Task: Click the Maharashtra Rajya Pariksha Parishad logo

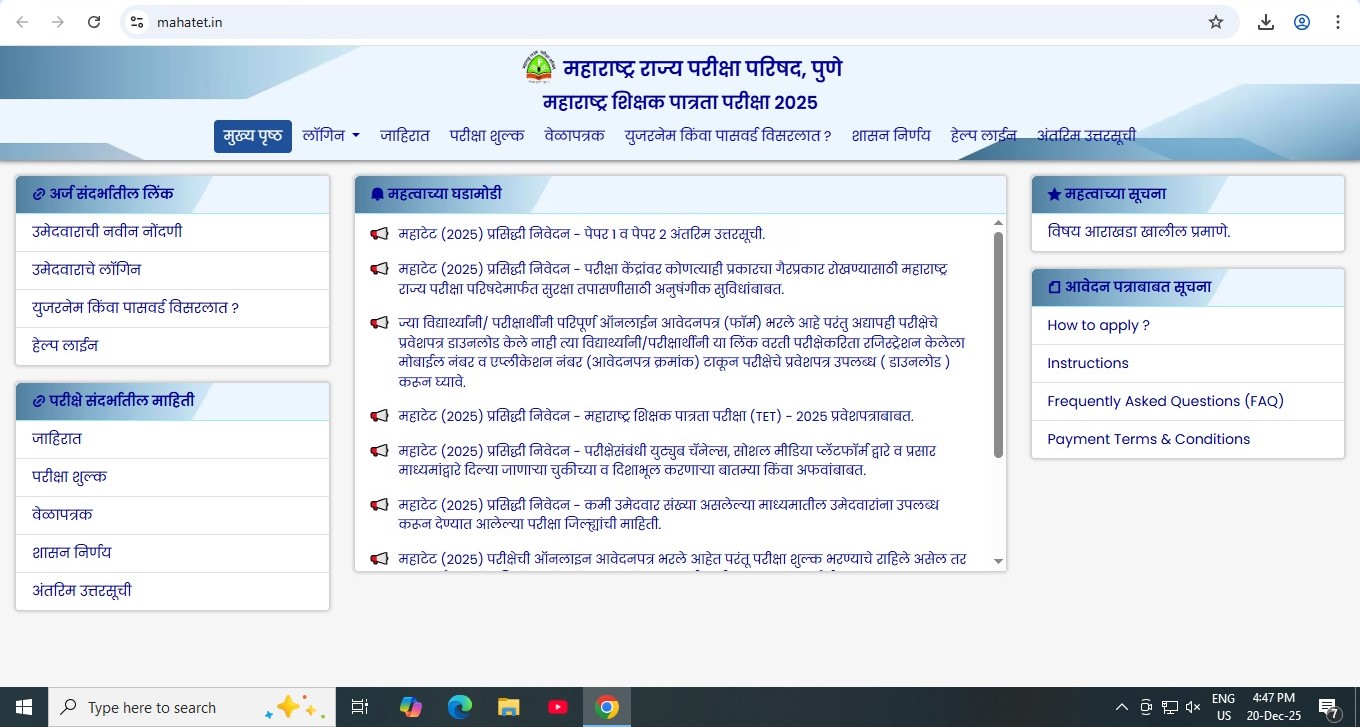Action: click(538, 67)
